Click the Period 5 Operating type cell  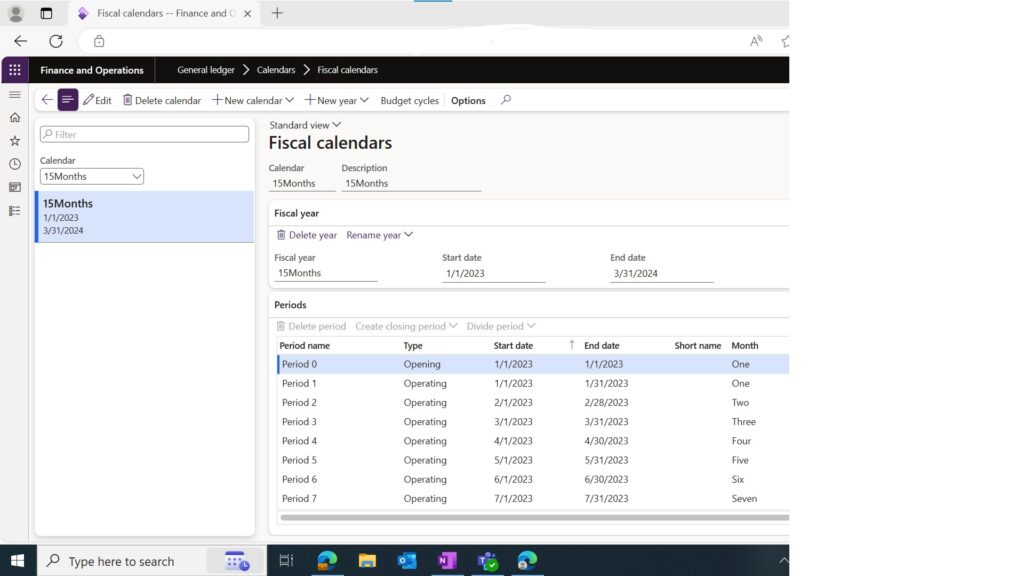pos(425,460)
